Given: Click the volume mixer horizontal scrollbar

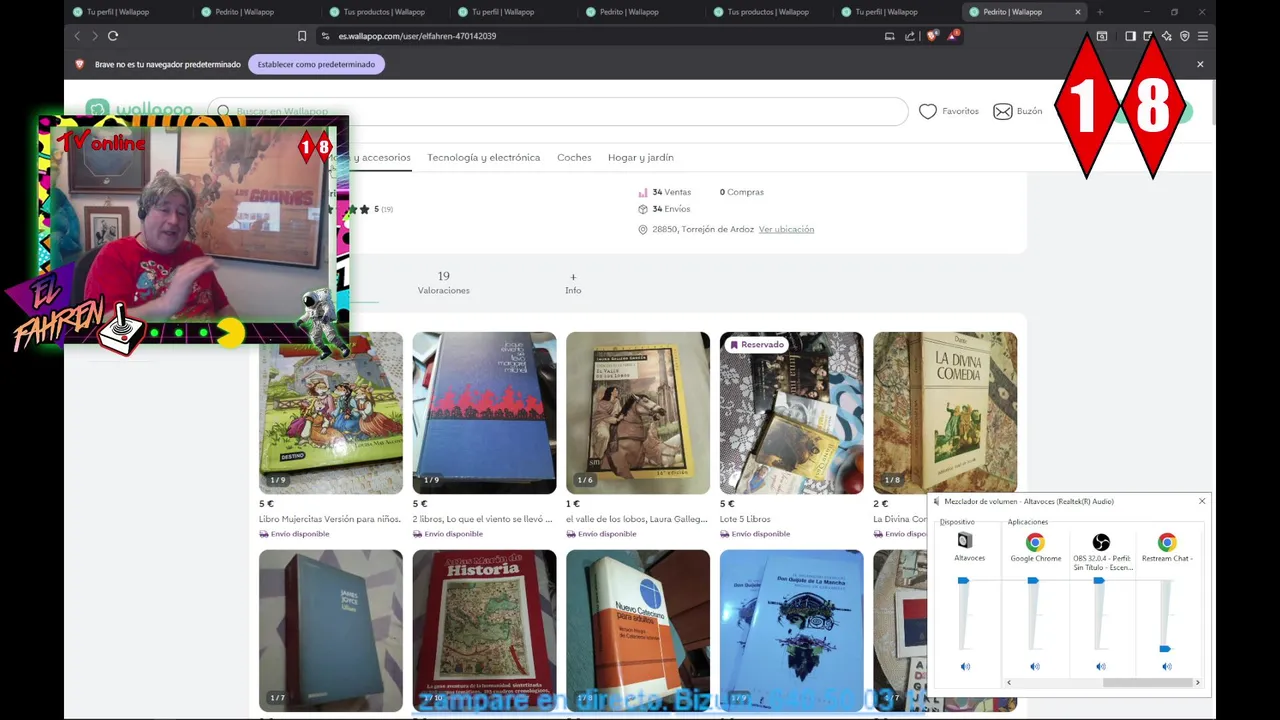Looking at the screenshot, I should click(x=1148, y=682).
